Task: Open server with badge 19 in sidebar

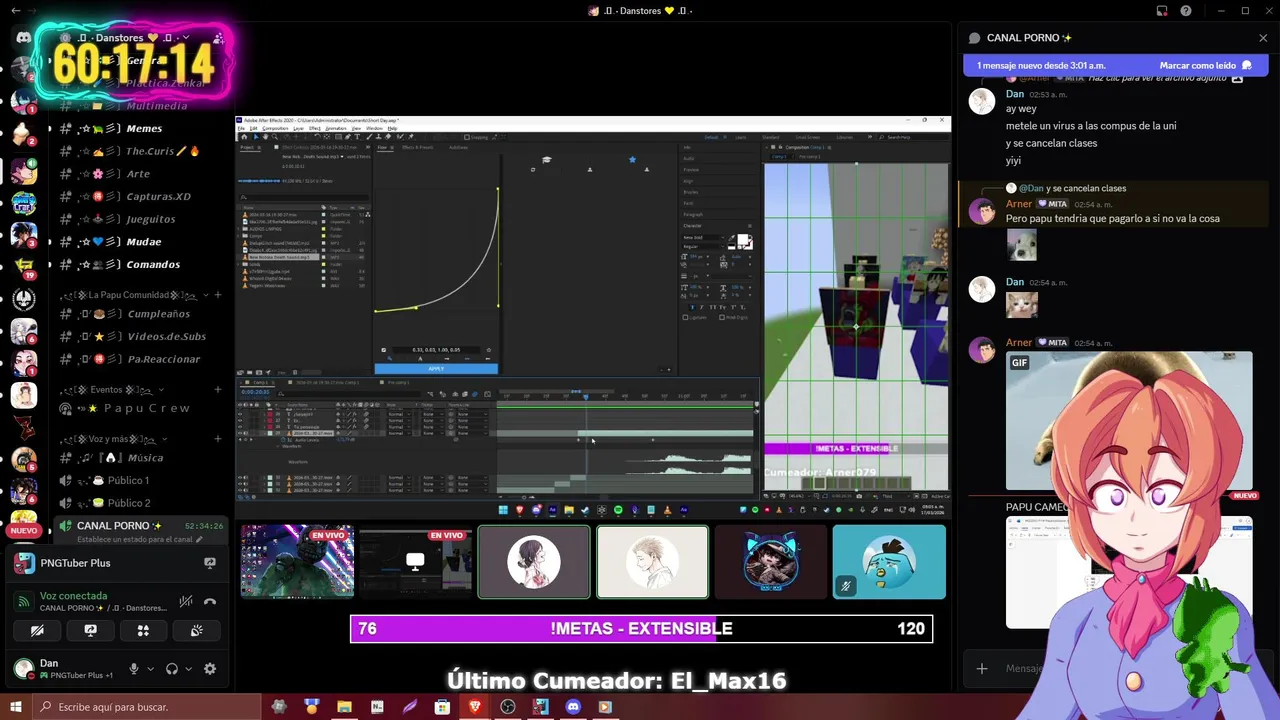Action: point(24,266)
